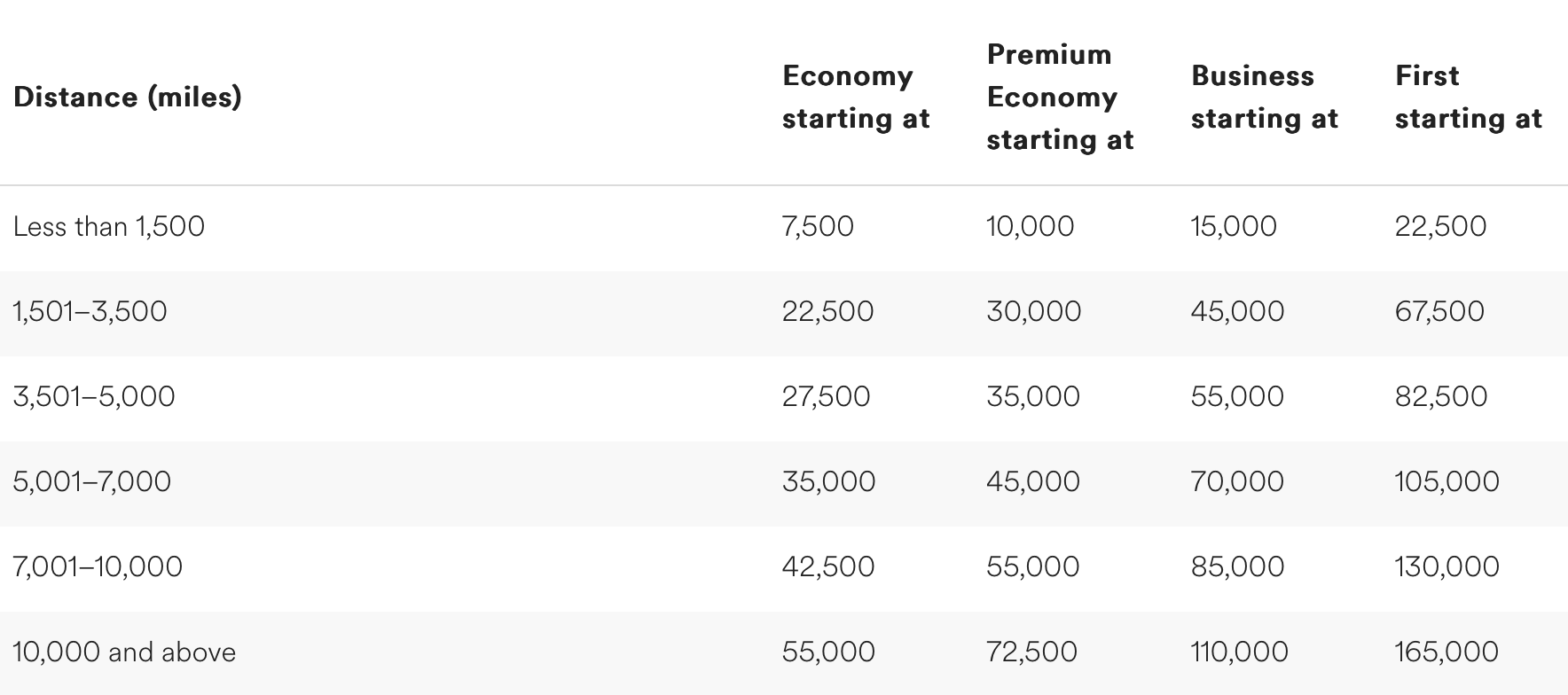Select the 3,501–5,000 distance row
The height and width of the screenshot is (695, 1568).
784,396
